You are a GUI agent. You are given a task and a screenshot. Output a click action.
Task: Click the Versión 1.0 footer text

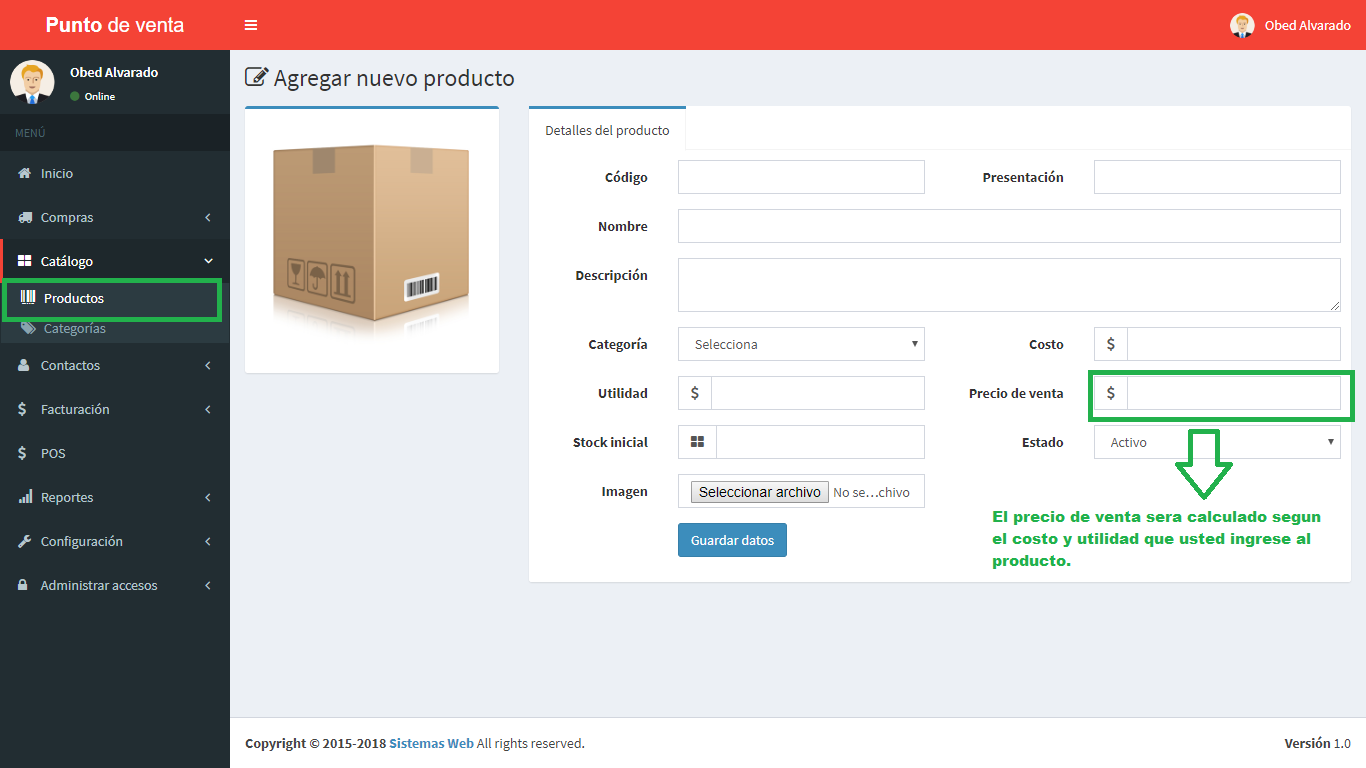pos(1317,743)
